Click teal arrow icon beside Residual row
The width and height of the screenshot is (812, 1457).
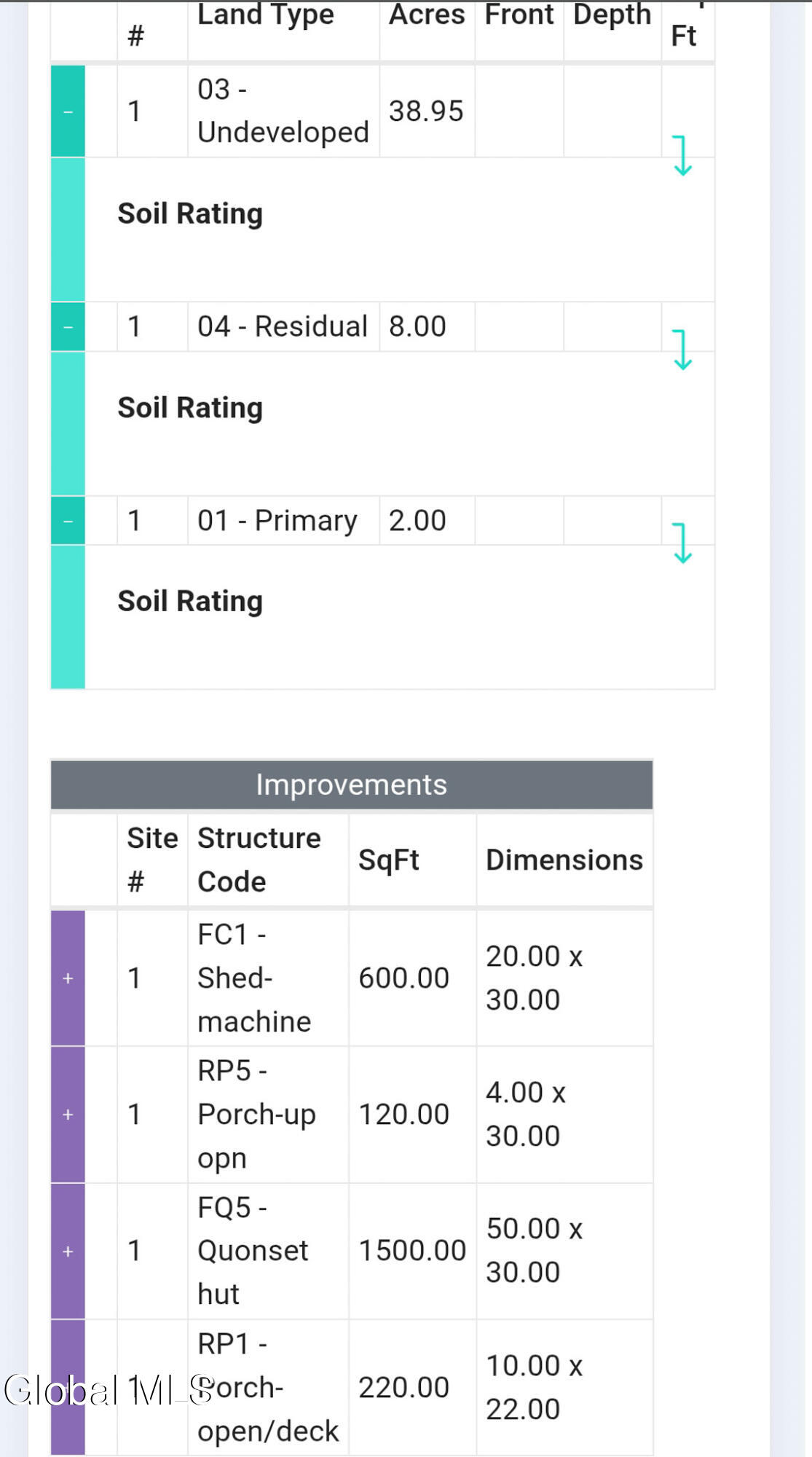coord(682,350)
